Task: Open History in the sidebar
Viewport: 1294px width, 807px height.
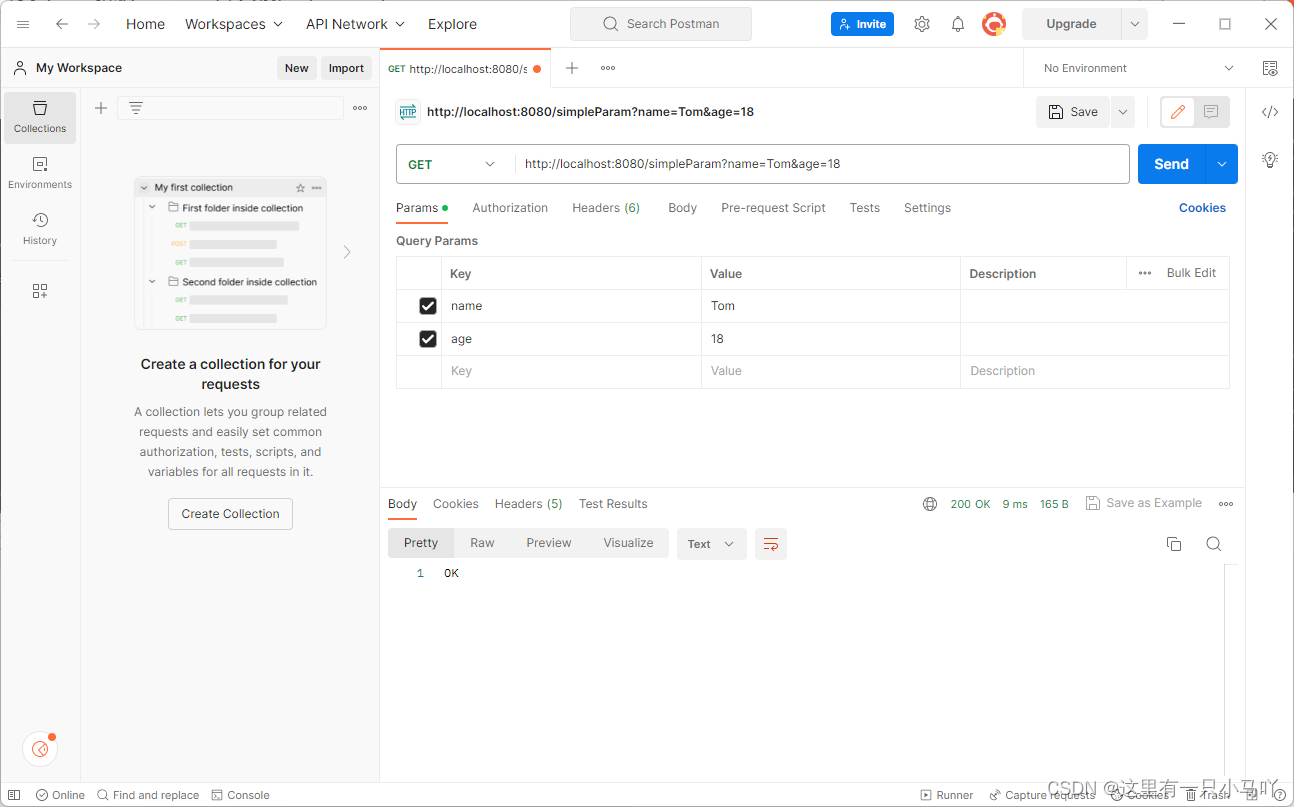Action: (40, 229)
